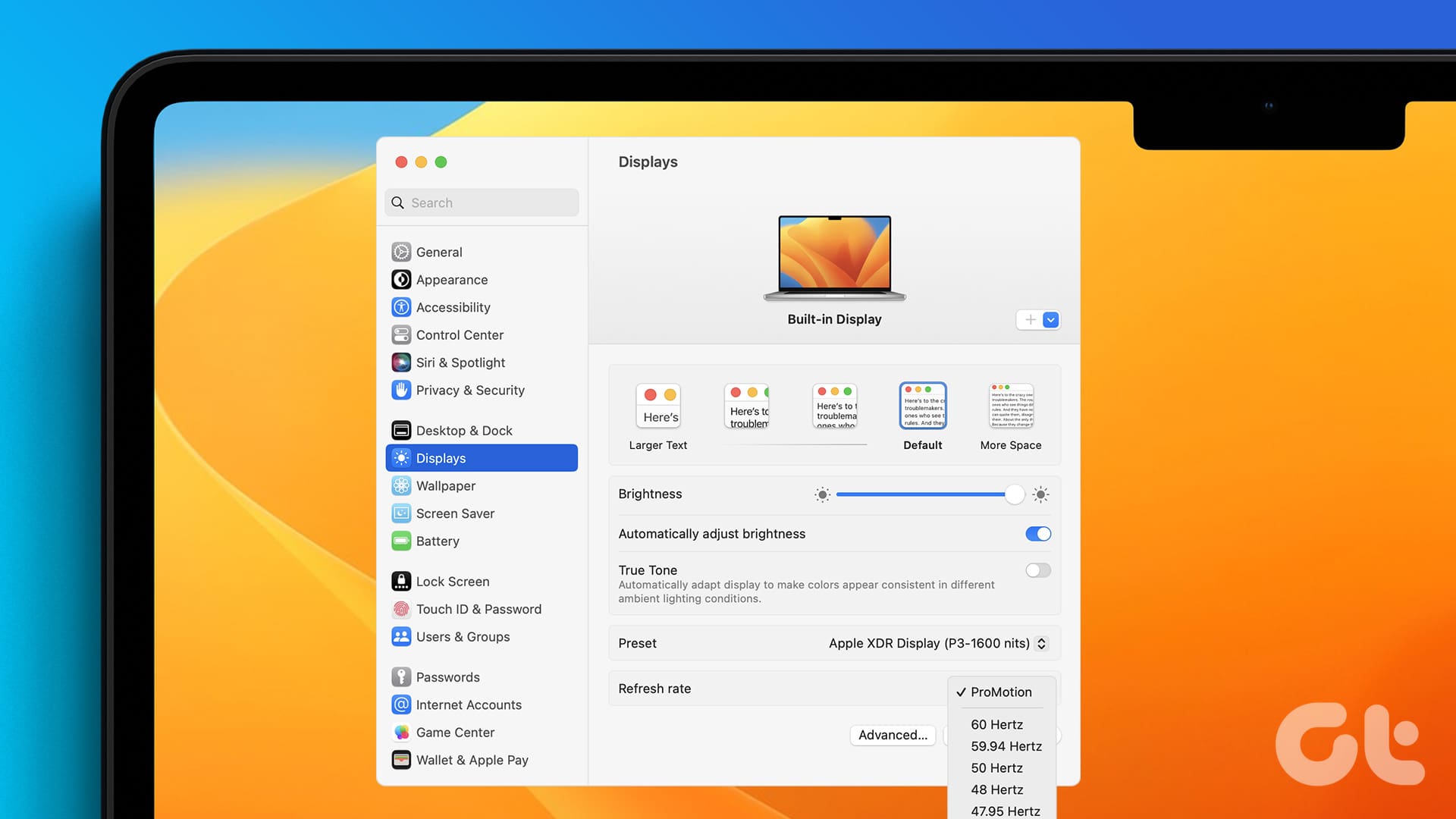This screenshot has height=819, width=1456.
Task: Open the Advanced... display settings
Action: tap(893, 735)
